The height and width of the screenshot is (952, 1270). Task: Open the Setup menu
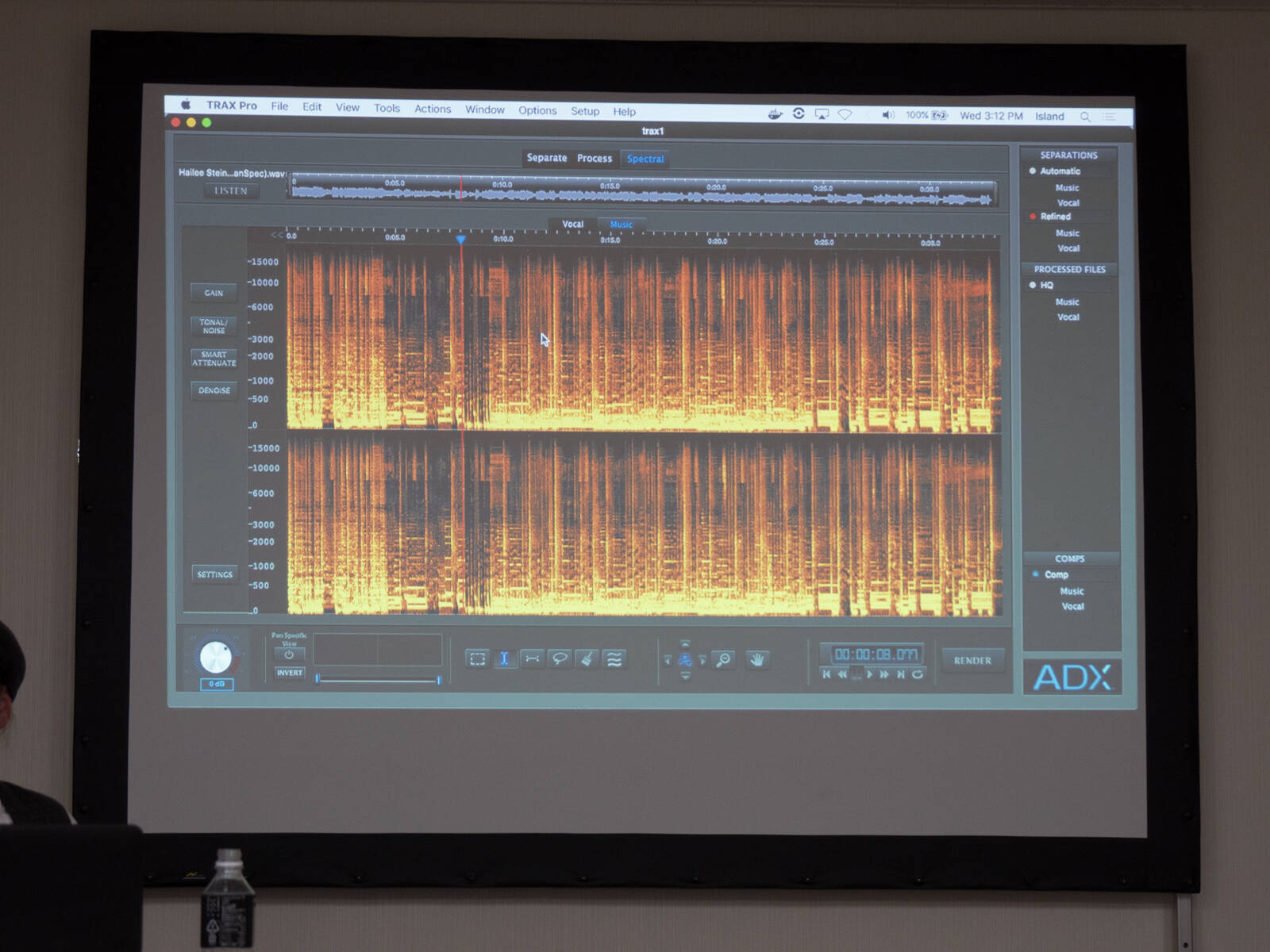(585, 111)
